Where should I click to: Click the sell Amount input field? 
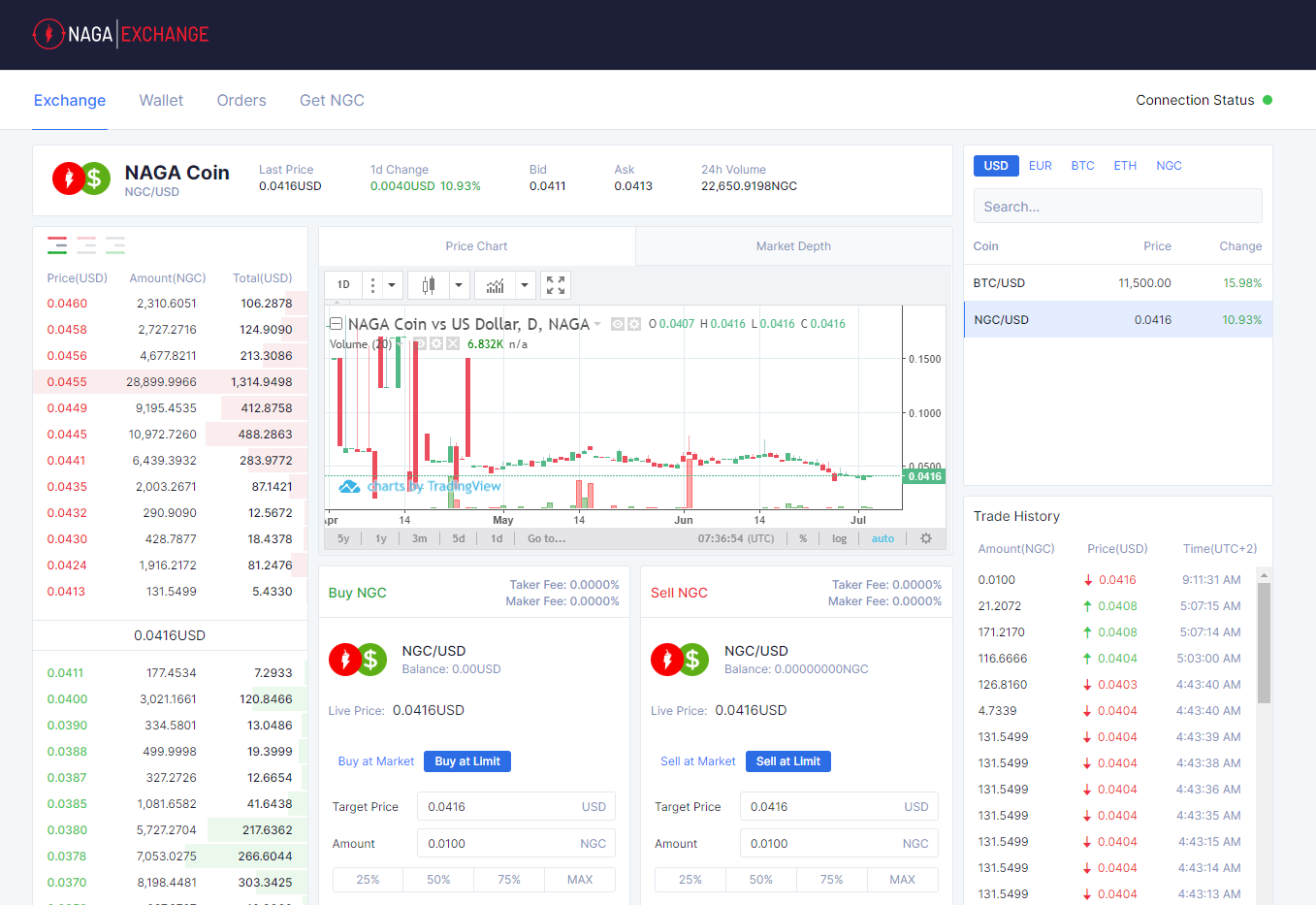click(839, 844)
